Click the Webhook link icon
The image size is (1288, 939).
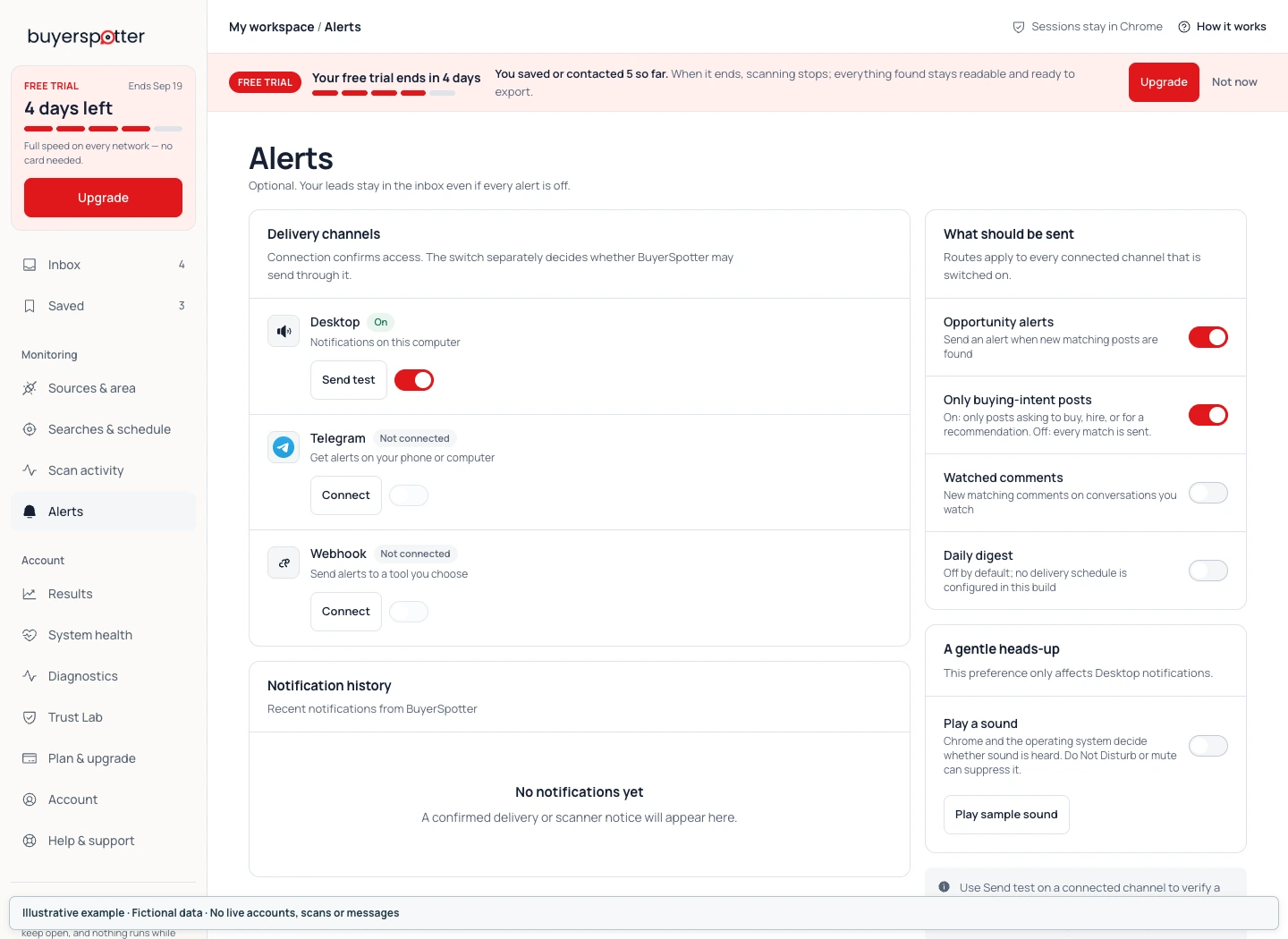(x=284, y=563)
